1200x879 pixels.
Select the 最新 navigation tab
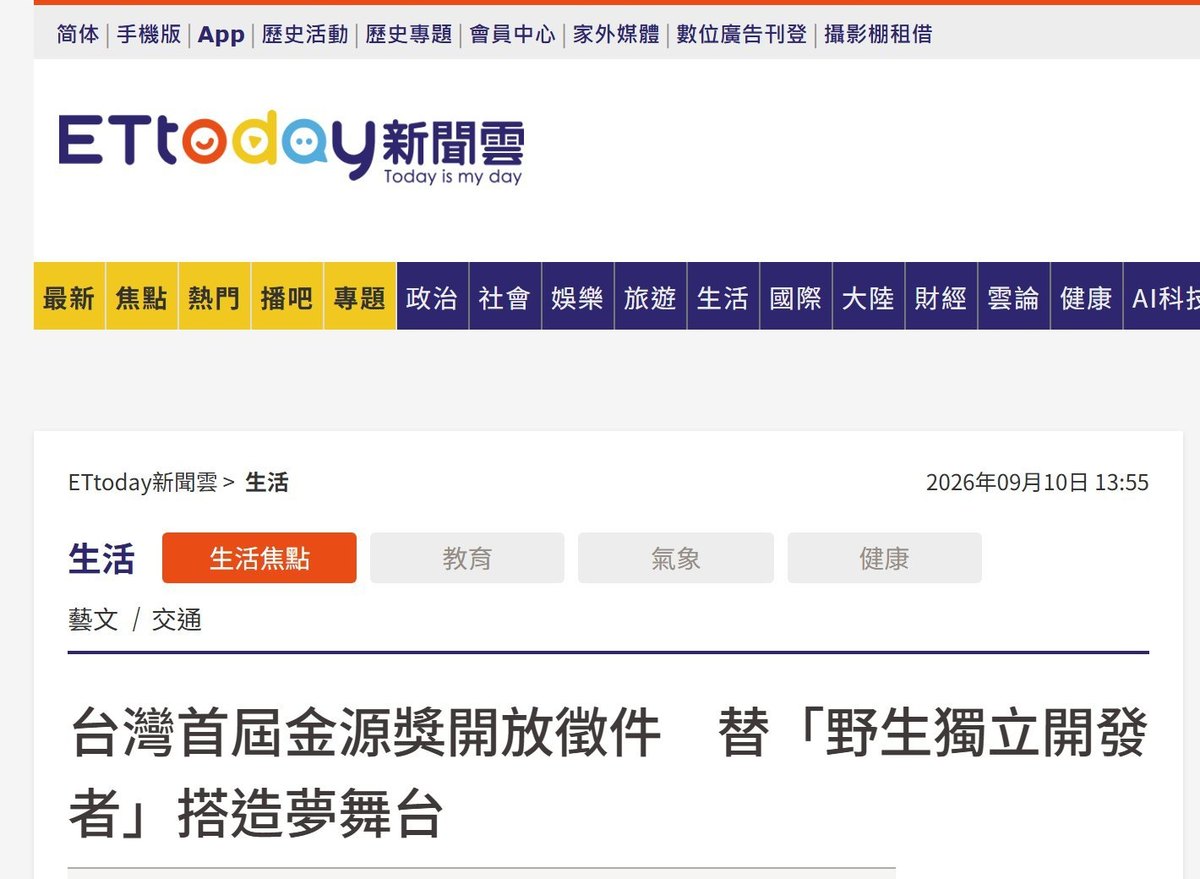coord(69,297)
